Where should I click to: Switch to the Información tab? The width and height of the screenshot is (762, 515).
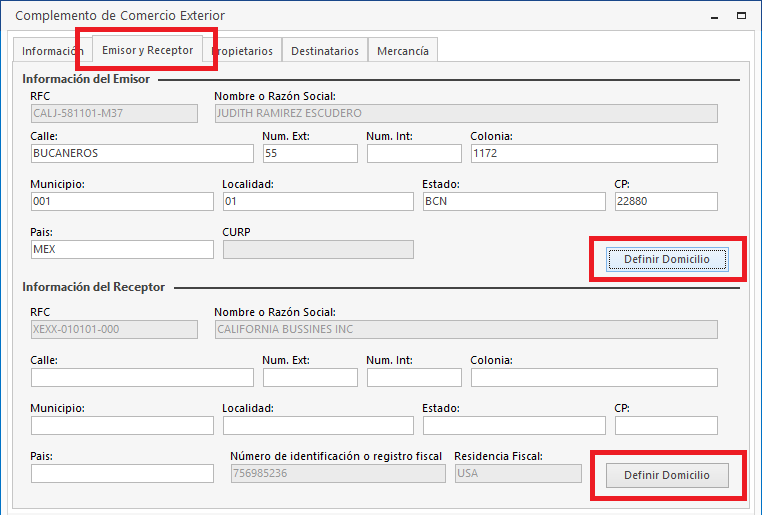pyautogui.click(x=51, y=51)
